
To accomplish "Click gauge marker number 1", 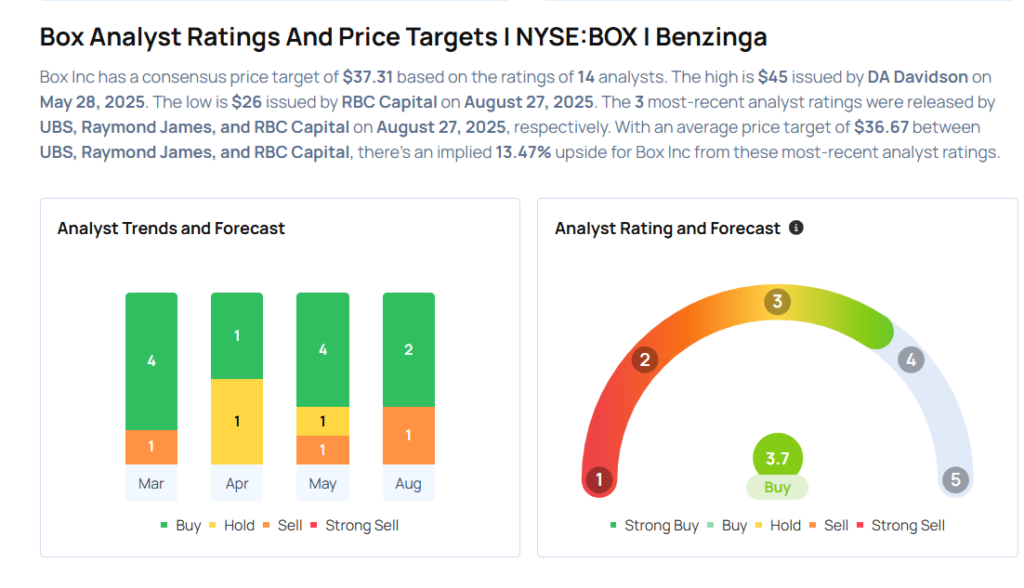I will click(599, 480).
